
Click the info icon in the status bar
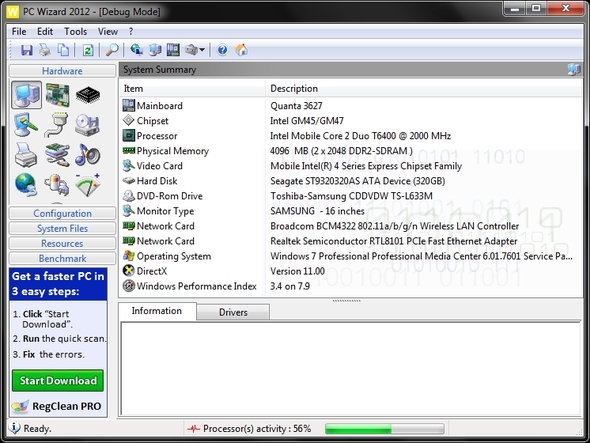(x=14, y=428)
